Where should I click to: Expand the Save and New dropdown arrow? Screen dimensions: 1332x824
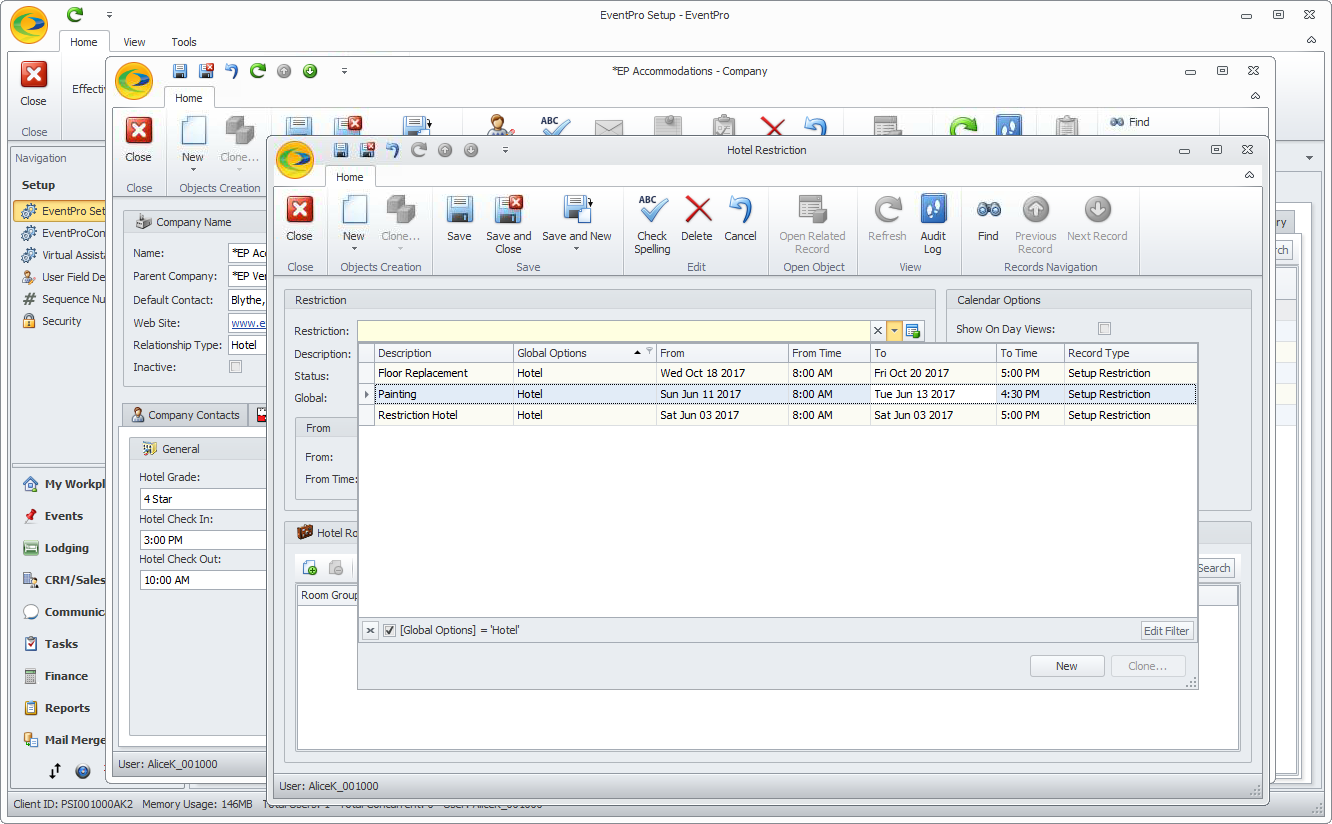pos(576,250)
